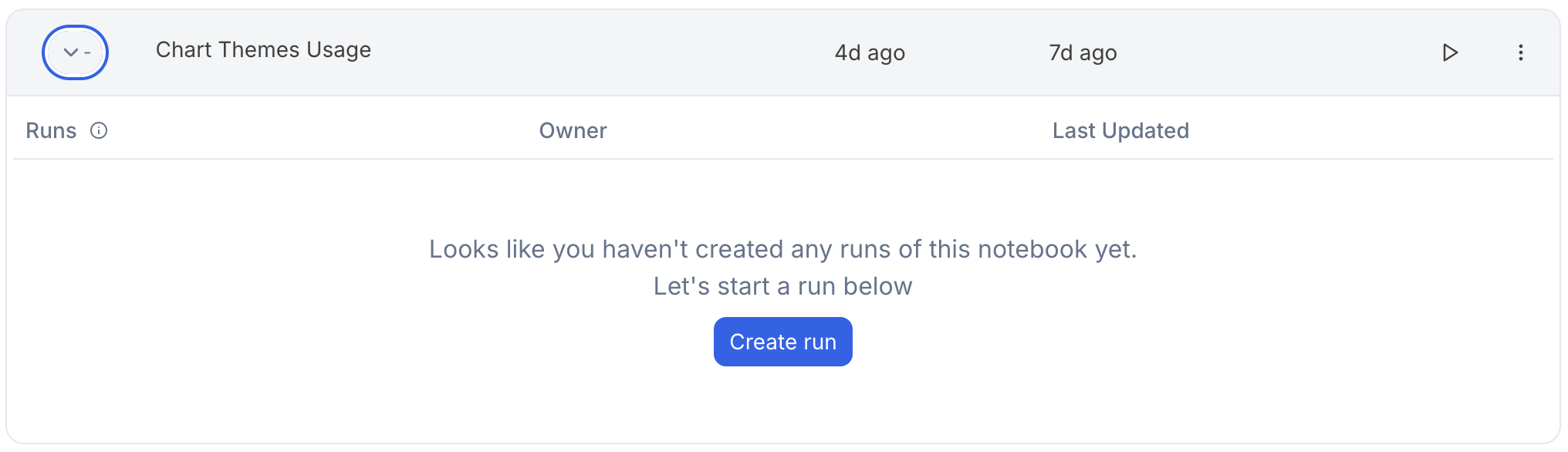Sort by the Owner column header
Screen dimensions: 1568x452
573,131
